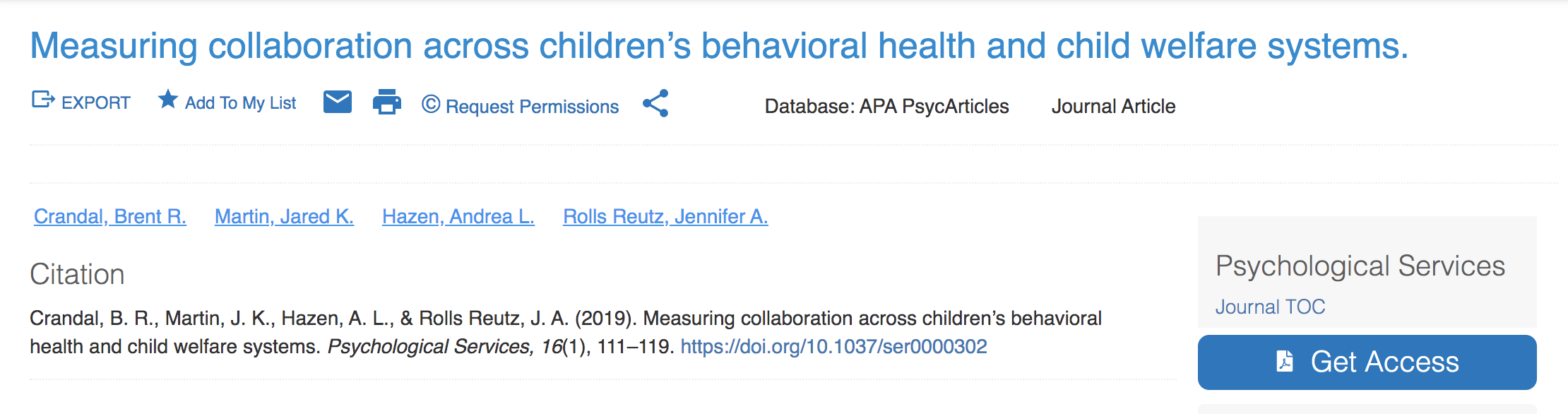Open the Journal TOC link

[1270, 307]
